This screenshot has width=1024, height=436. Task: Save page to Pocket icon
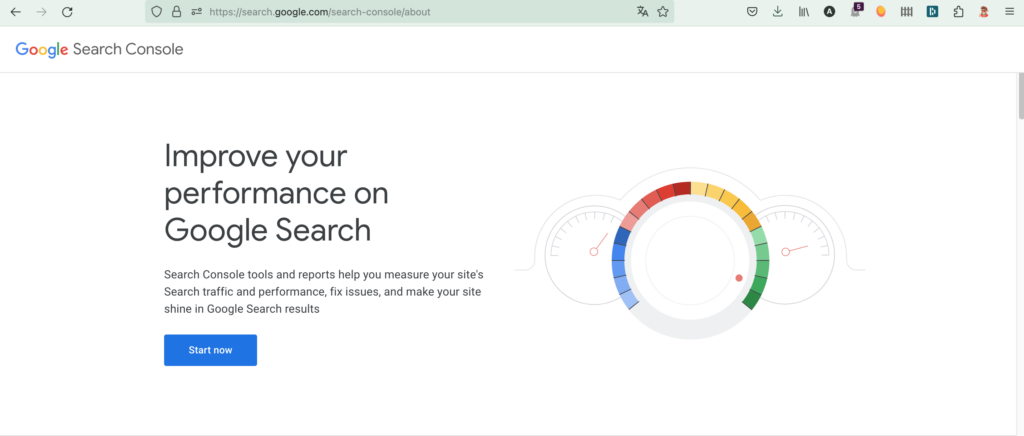coord(752,12)
